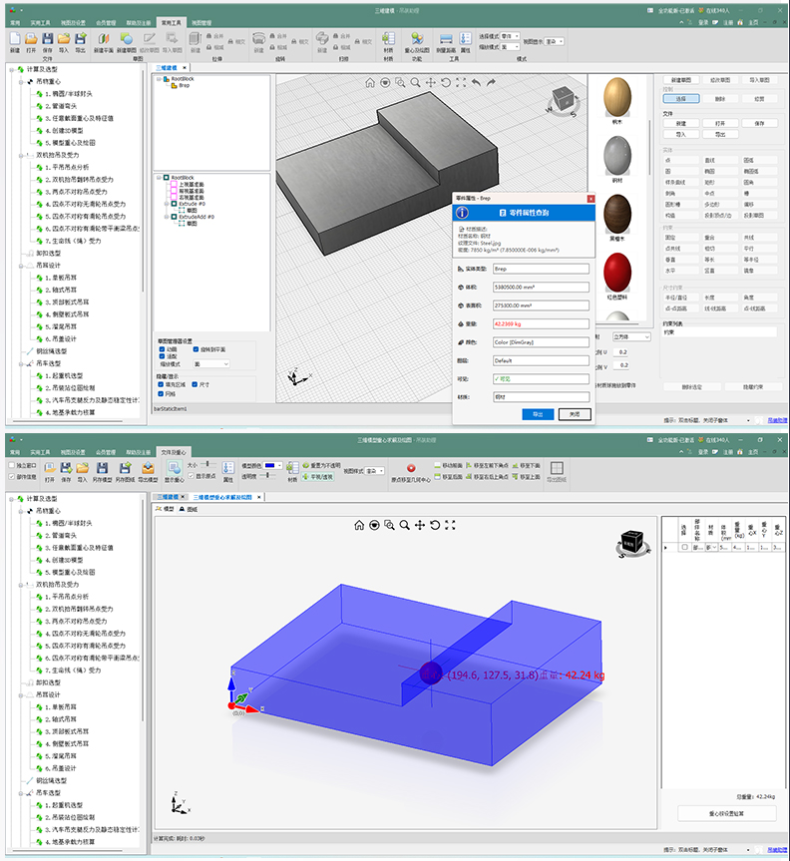
Task: Click the home view icon in the upper 3D viewport
Action: click(x=370, y=82)
